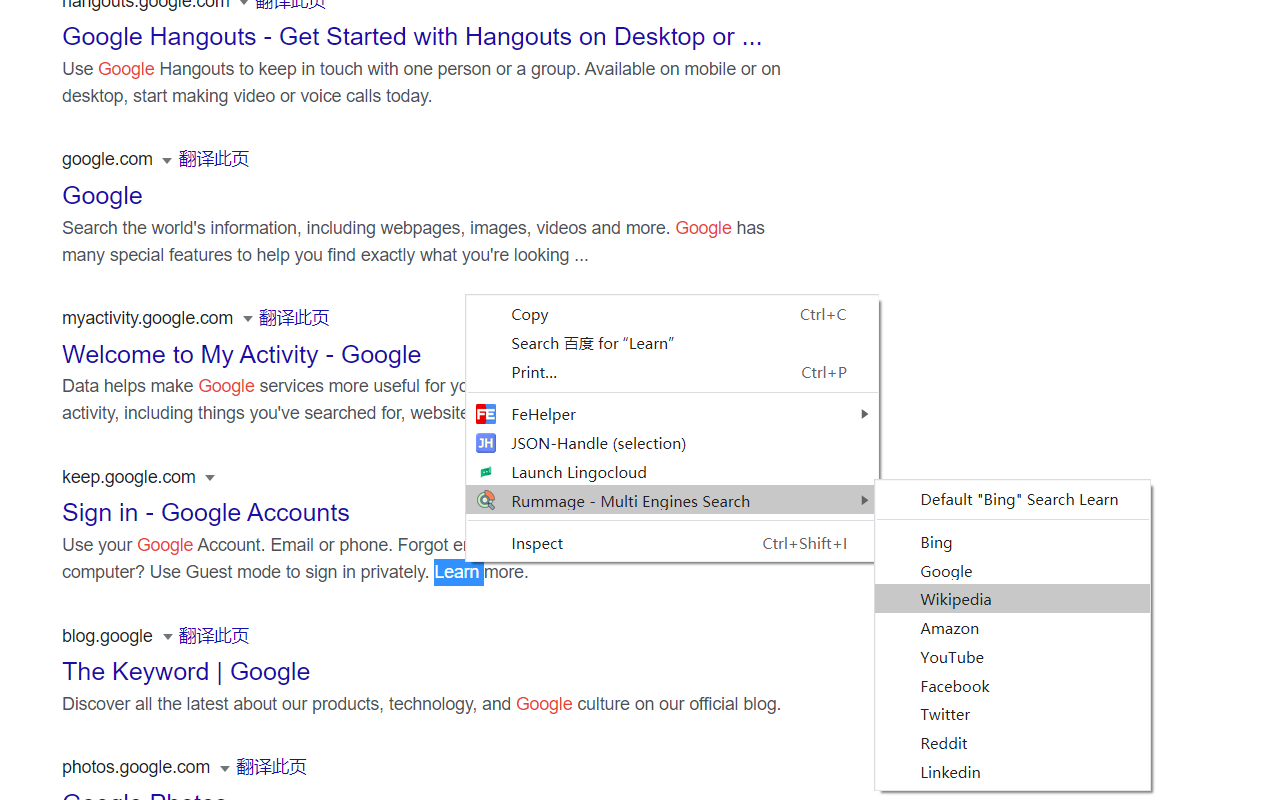Viewport: 1280px width, 800px height.
Task: Open Sign in - Google Accounts result
Action: (x=206, y=513)
